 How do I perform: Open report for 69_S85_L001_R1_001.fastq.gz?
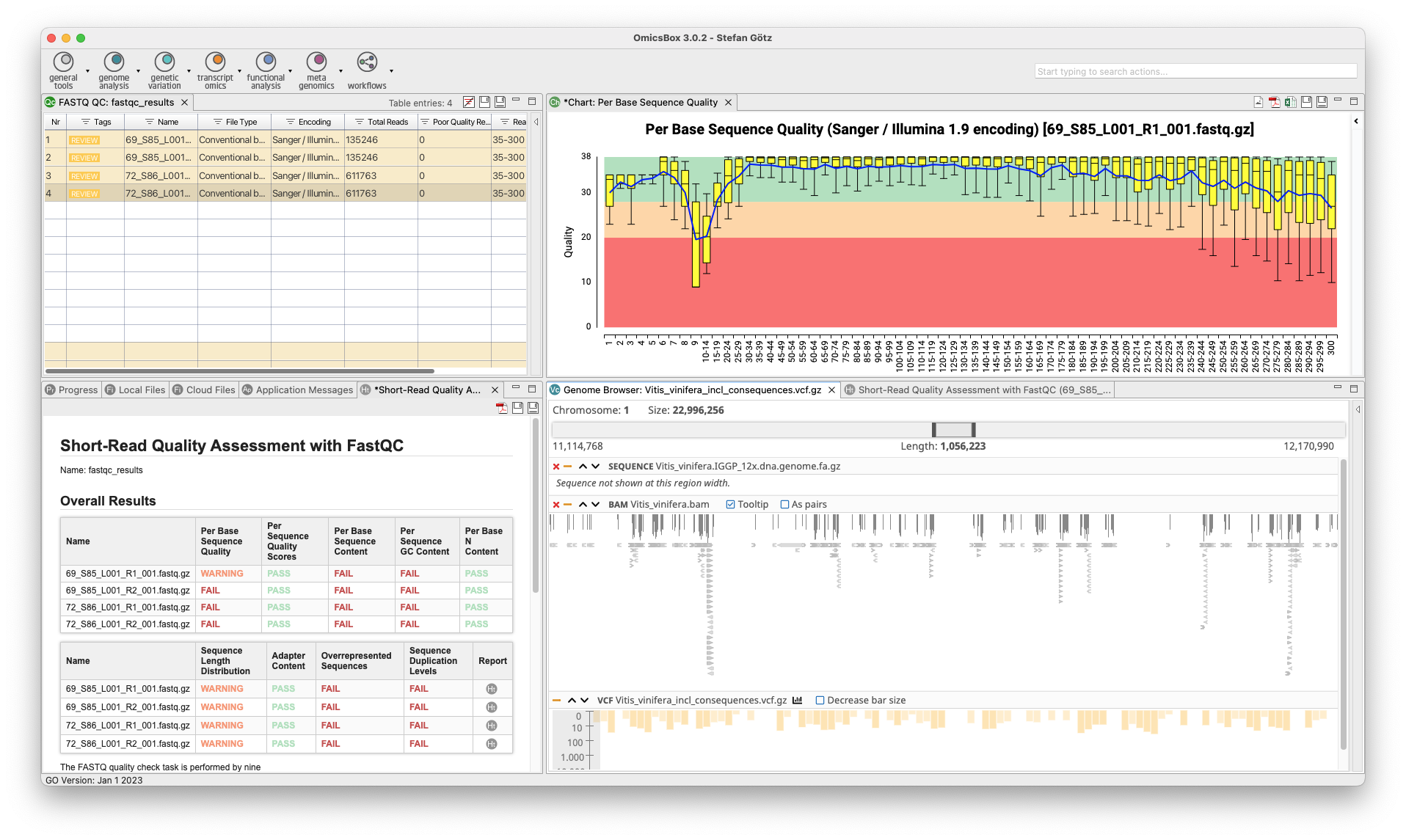pos(492,689)
